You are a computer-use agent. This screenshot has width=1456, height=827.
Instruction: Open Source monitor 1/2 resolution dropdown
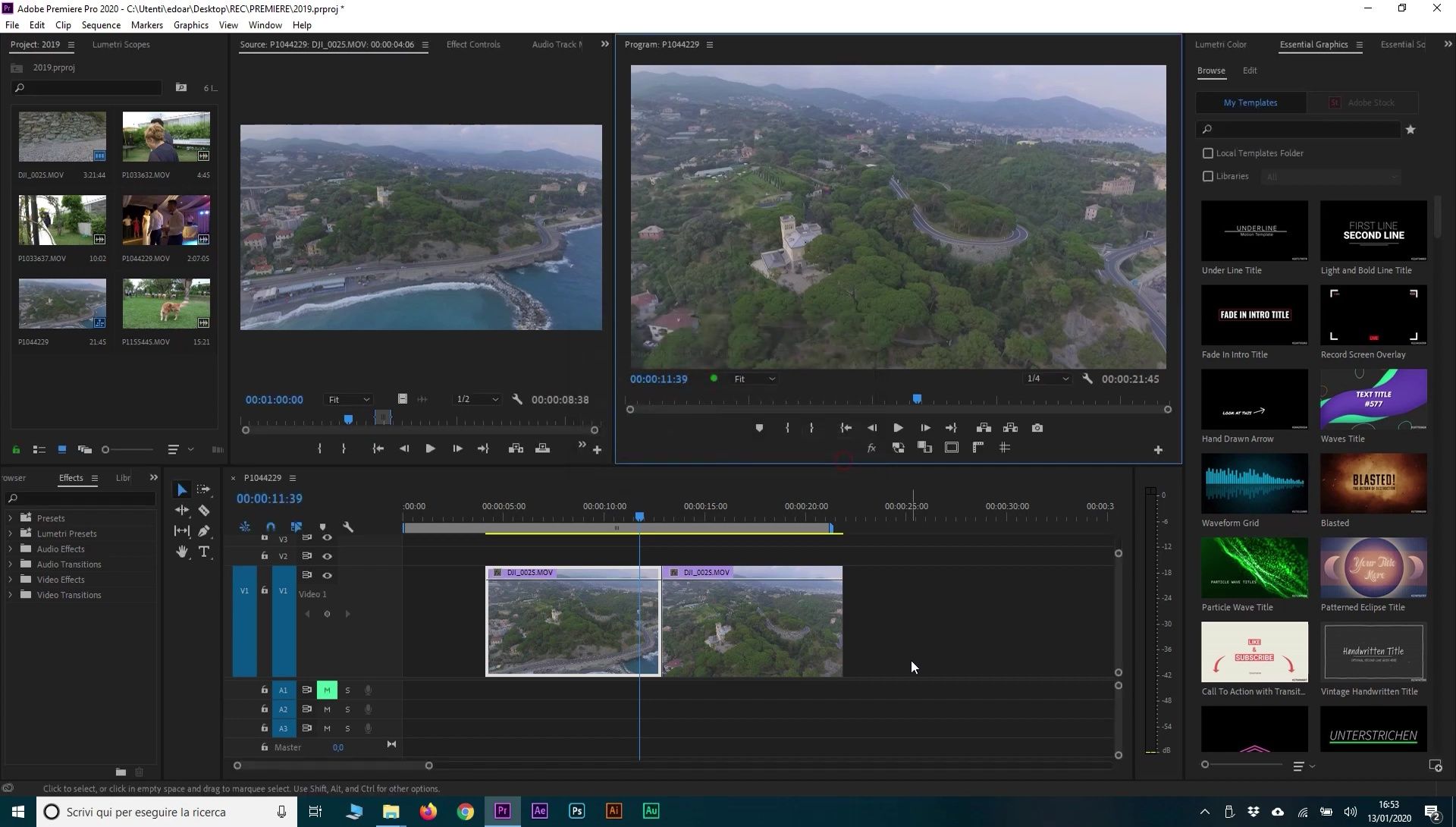click(477, 400)
